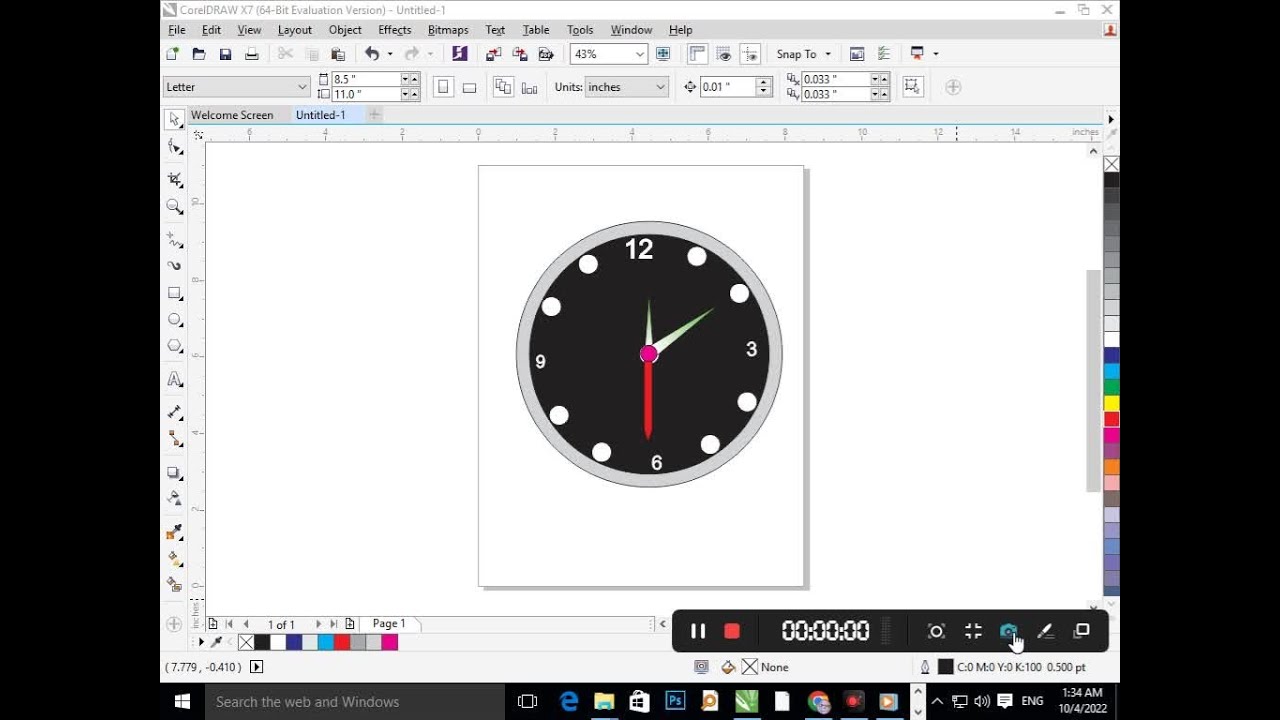Set page orientation to Landscape
The image size is (1280, 720).
tap(469, 87)
